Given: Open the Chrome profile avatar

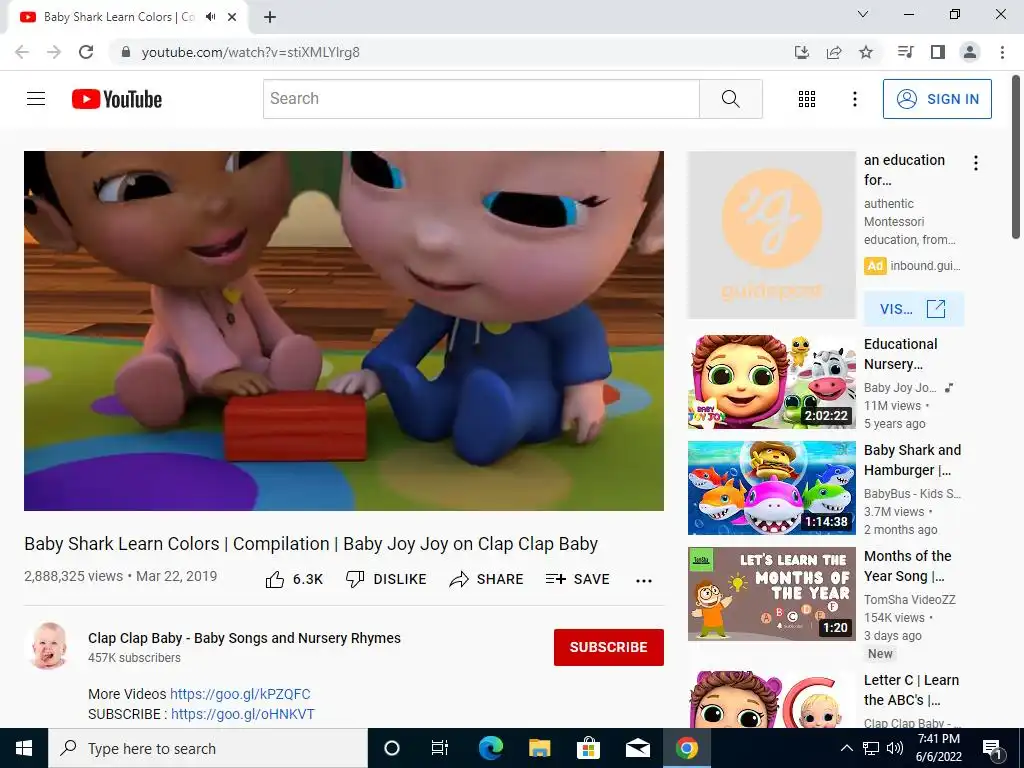Looking at the screenshot, I should click(x=970, y=52).
